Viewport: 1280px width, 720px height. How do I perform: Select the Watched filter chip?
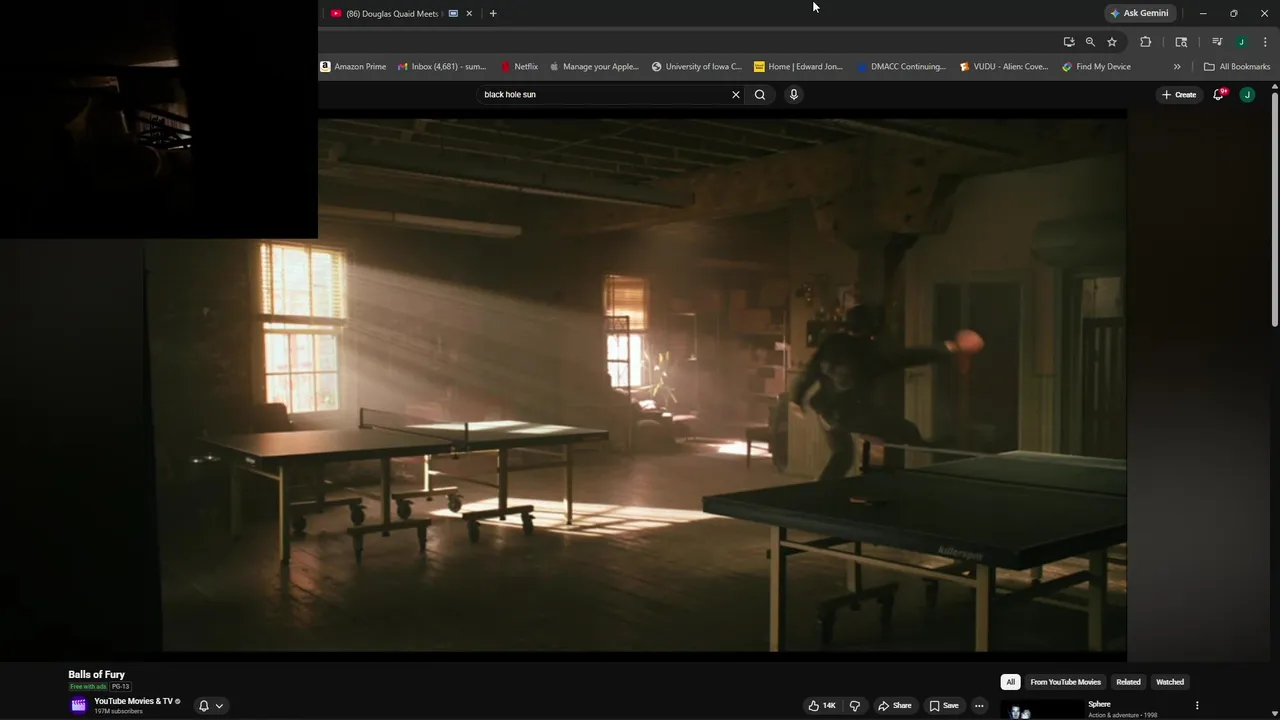(x=1170, y=682)
